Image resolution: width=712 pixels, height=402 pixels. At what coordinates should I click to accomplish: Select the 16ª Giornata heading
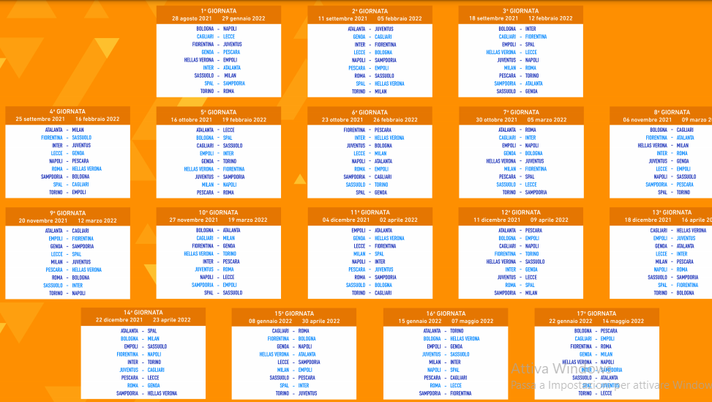point(446,313)
